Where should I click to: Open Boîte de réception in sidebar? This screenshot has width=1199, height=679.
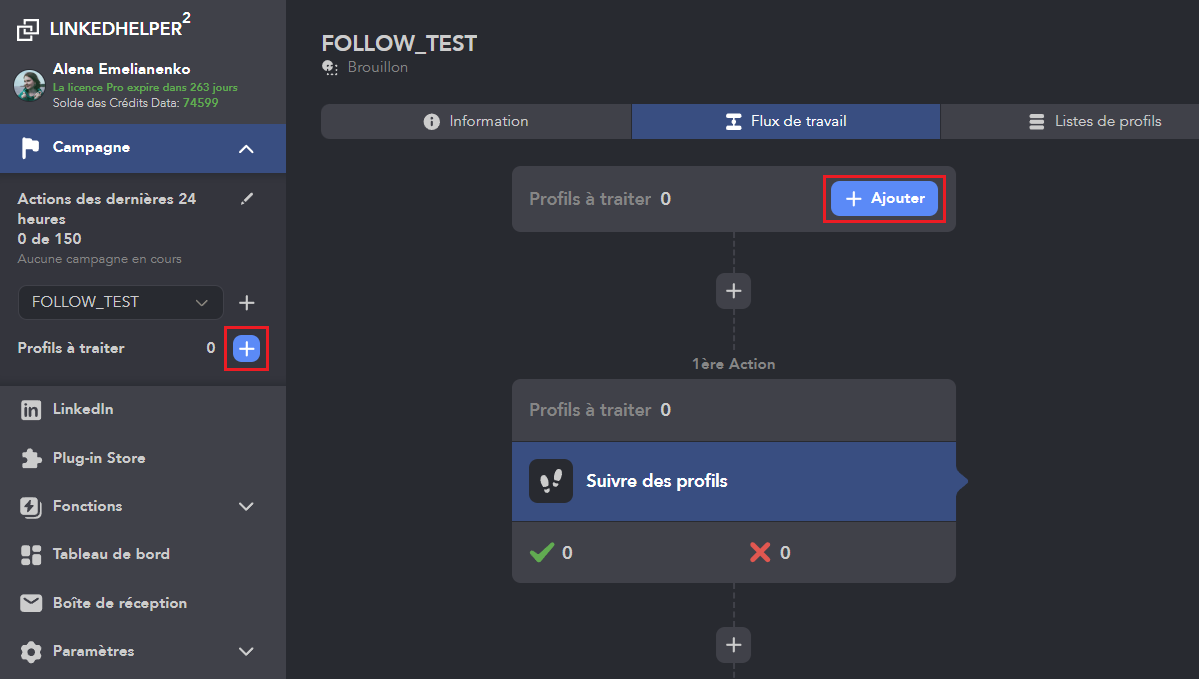[x=119, y=603]
